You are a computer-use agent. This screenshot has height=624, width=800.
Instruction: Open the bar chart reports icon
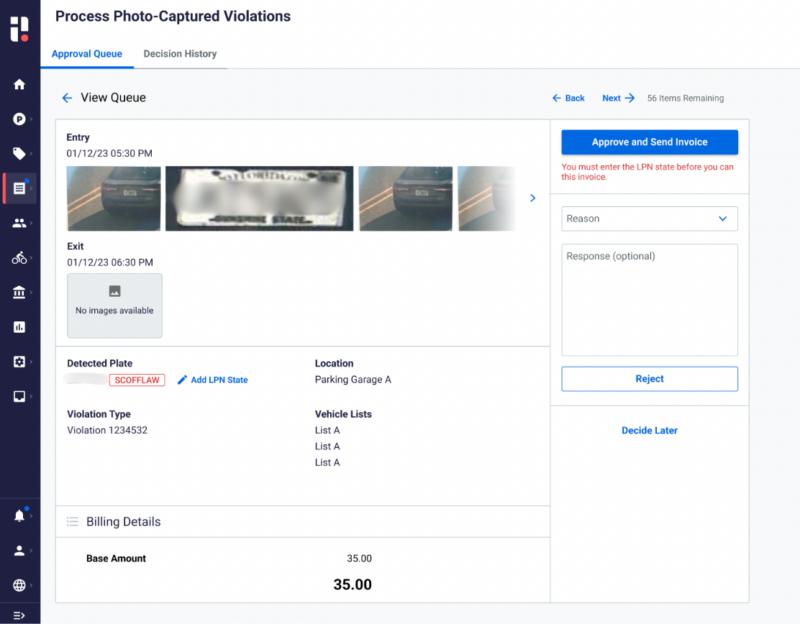[x=19, y=327]
